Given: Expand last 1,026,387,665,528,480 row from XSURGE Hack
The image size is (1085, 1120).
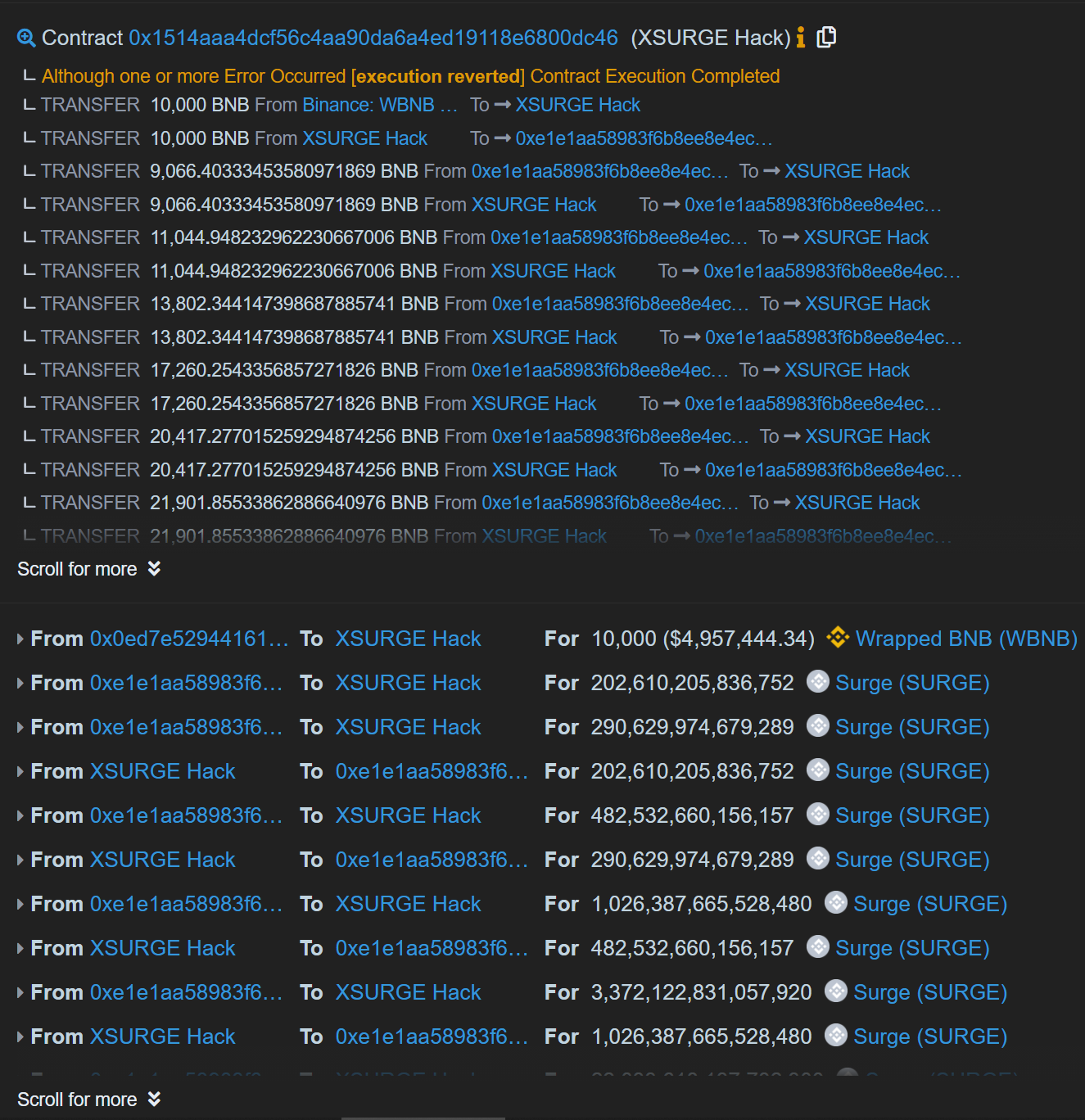Looking at the screenshot, I should tap(20, 1036).
